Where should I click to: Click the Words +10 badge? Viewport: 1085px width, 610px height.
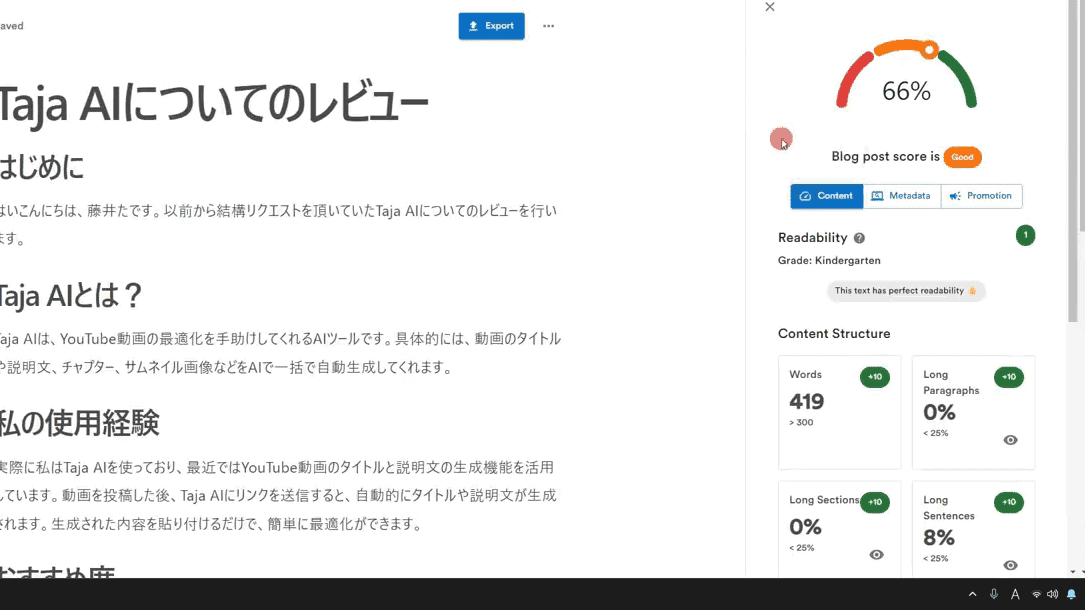click(875, 377)
